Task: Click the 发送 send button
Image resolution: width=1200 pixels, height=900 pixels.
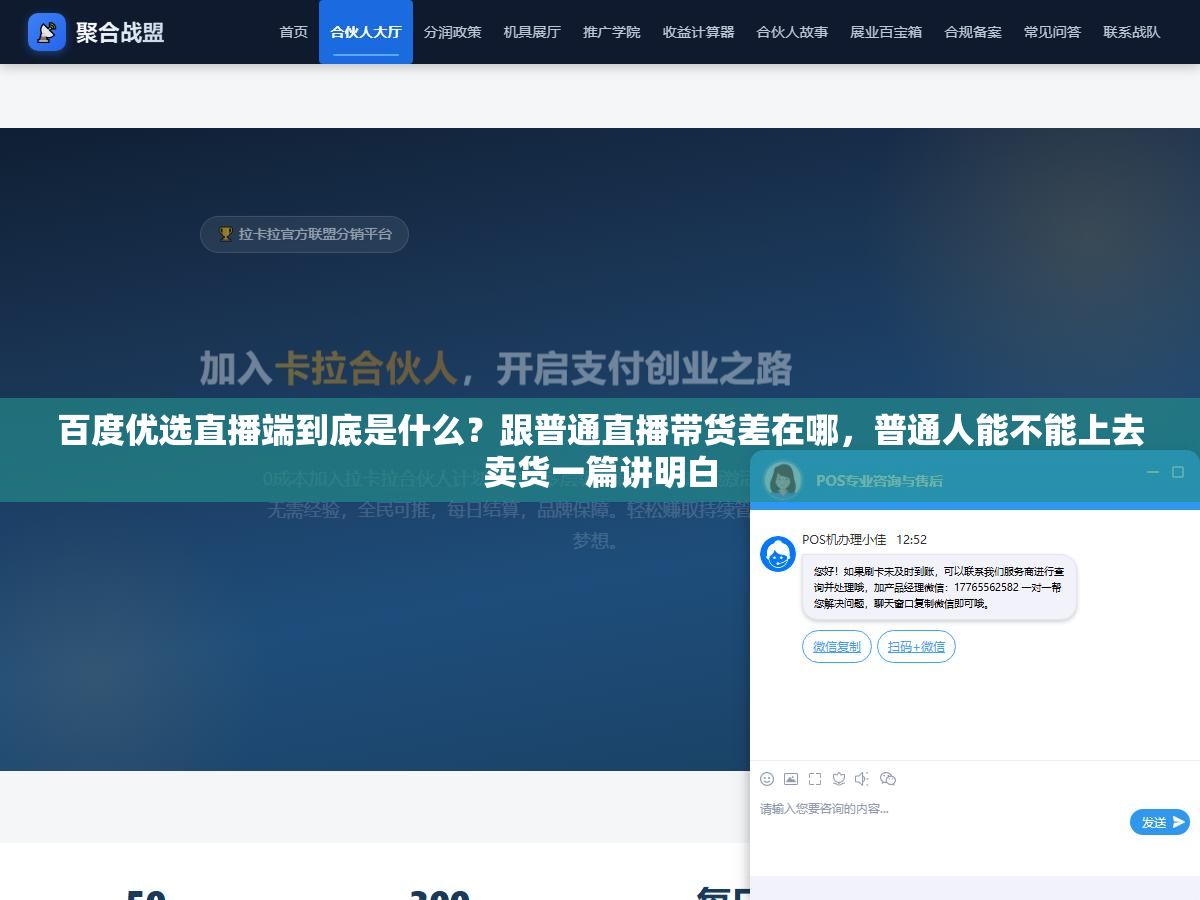Action: (x=1160, y=822)
